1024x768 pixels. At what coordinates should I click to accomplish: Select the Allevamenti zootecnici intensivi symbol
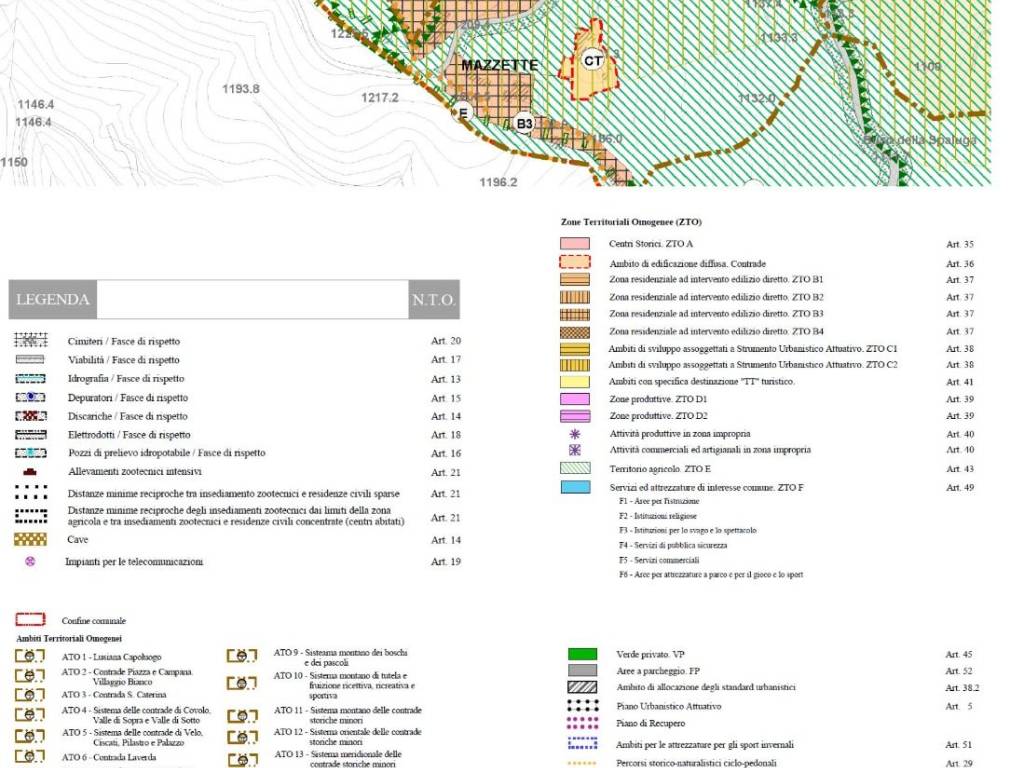pyautogui.click(x=30, y=472)
